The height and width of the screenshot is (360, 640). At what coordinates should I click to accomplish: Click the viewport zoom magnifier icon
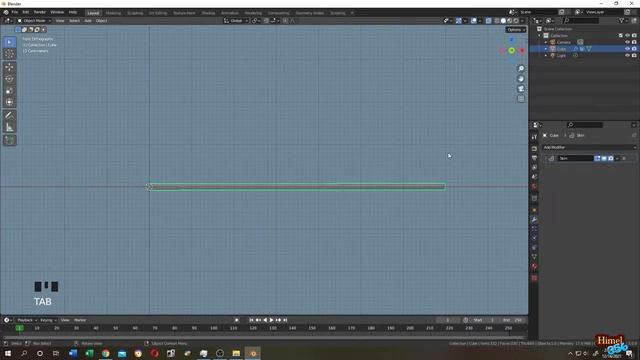tap(521, 69)
